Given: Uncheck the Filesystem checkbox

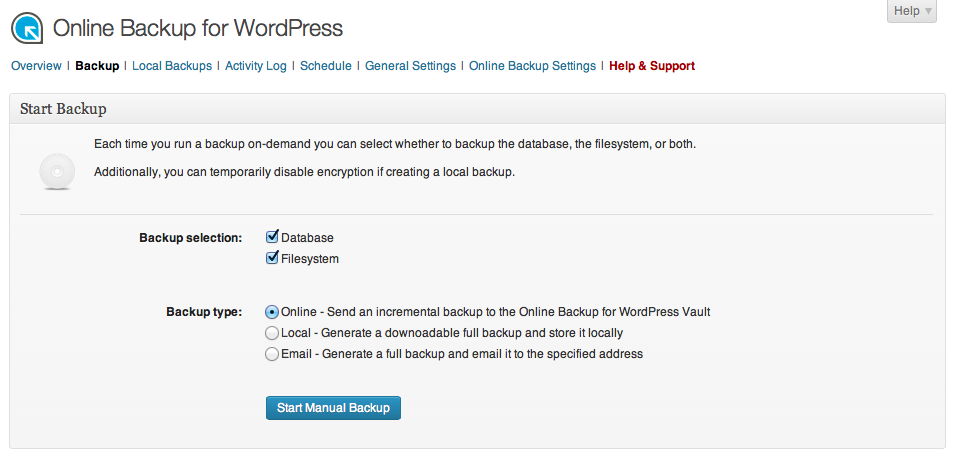Looking at the screenshot, I should (272, 258).
